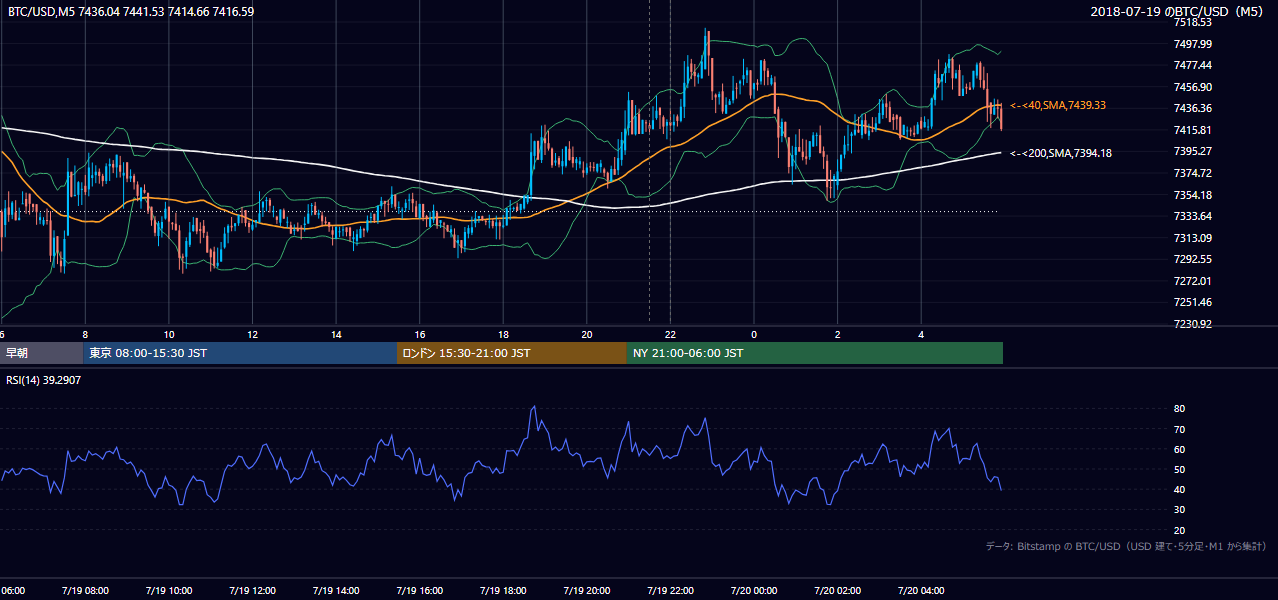1278x600 pixels.
Task: Click the RSI 70 level label
Action: [x=1179, y=429]
